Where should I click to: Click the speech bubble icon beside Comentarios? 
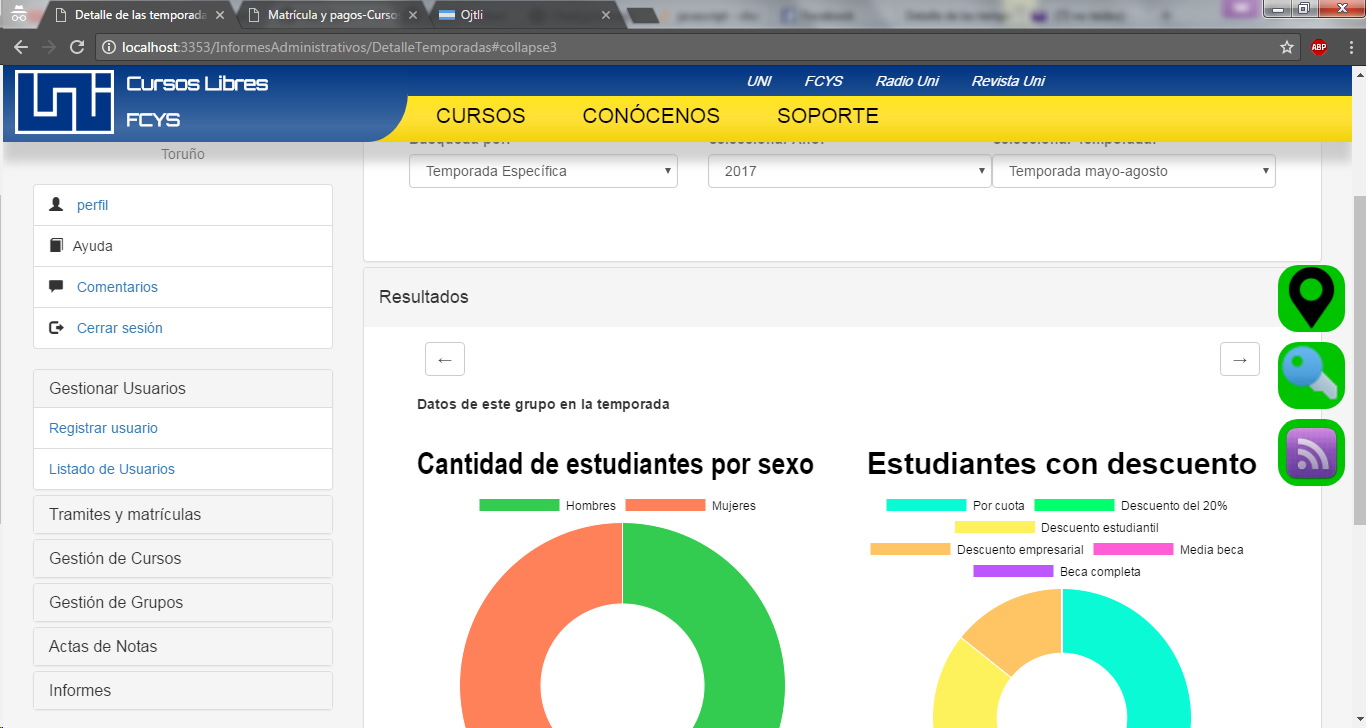tap(57, 286)
